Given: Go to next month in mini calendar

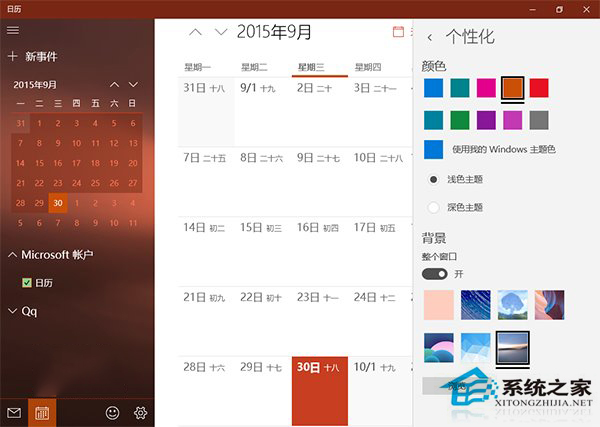Looking at the screenshot, I should click(x=133, y=85).
